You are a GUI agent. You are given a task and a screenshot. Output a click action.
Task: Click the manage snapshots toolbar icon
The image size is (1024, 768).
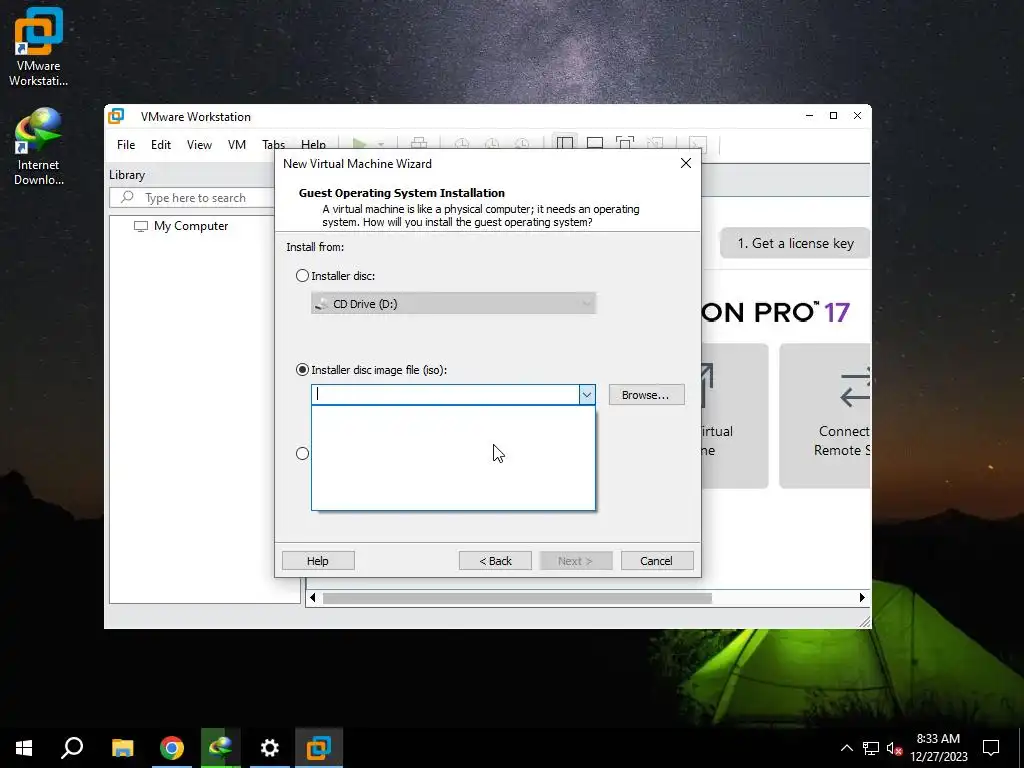[x=522, y=144]
